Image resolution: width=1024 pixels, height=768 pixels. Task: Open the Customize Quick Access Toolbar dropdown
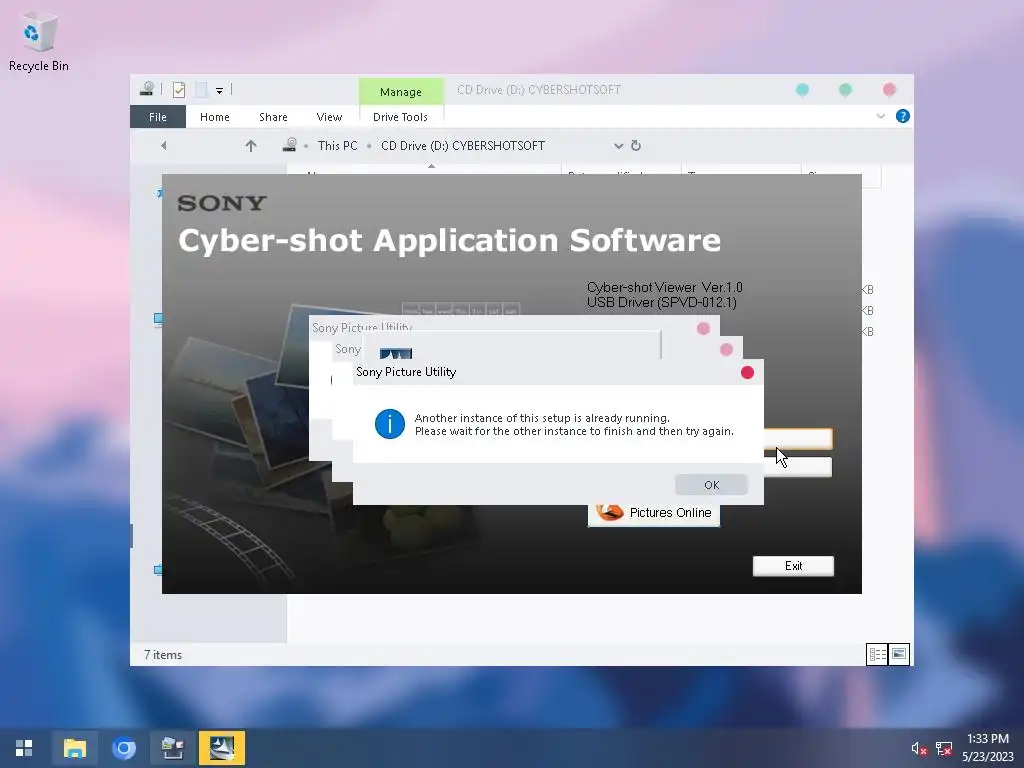tap(219, 90)
